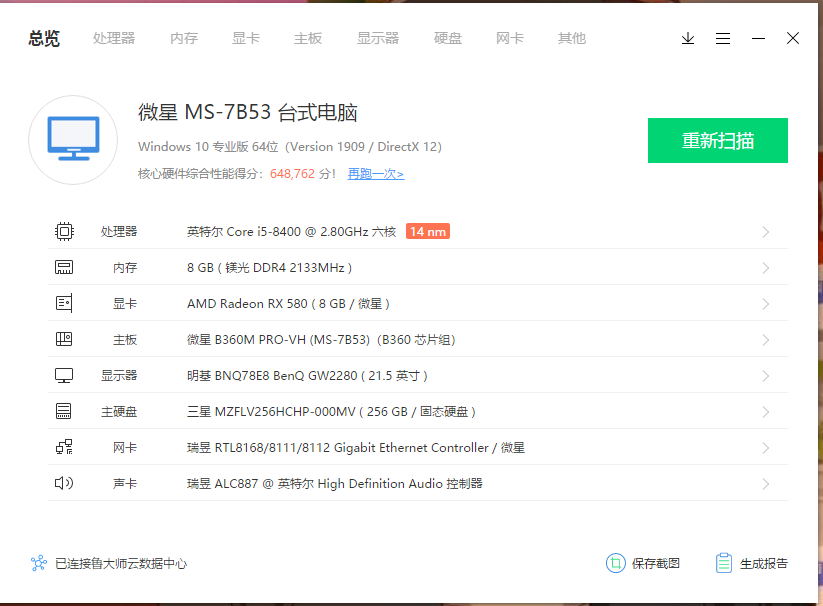The width and height of the screenshot is (823, 606).
Task: Click the 显示器 row label
Action: (119, 376)
